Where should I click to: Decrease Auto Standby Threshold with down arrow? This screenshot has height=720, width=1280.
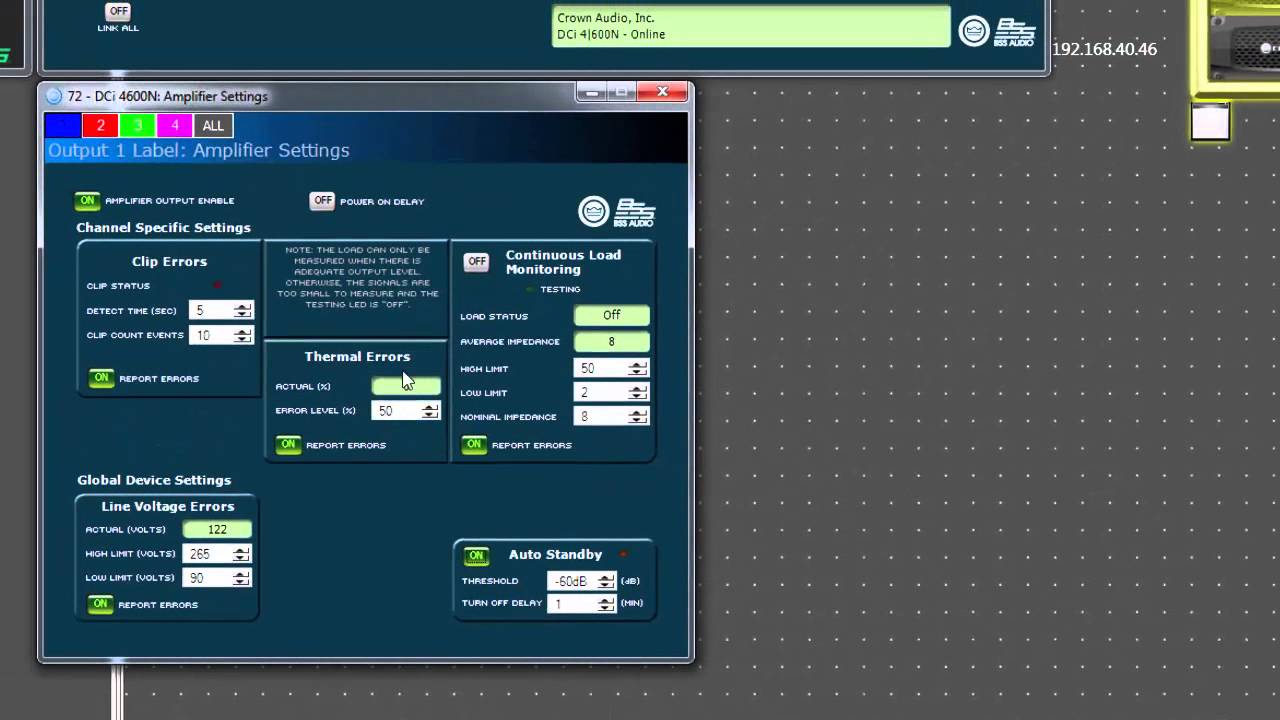[606, 585]
